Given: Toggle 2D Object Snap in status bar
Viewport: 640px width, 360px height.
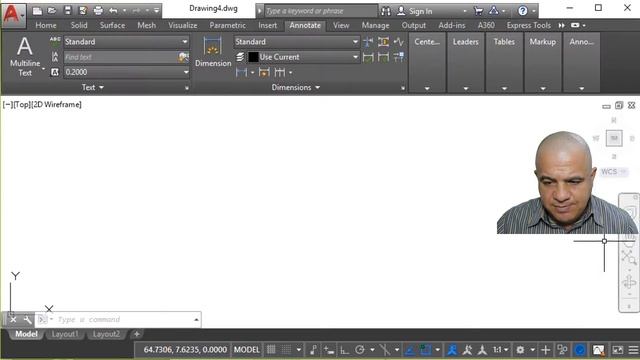Looking at the screenshot, I should (425, 350).
